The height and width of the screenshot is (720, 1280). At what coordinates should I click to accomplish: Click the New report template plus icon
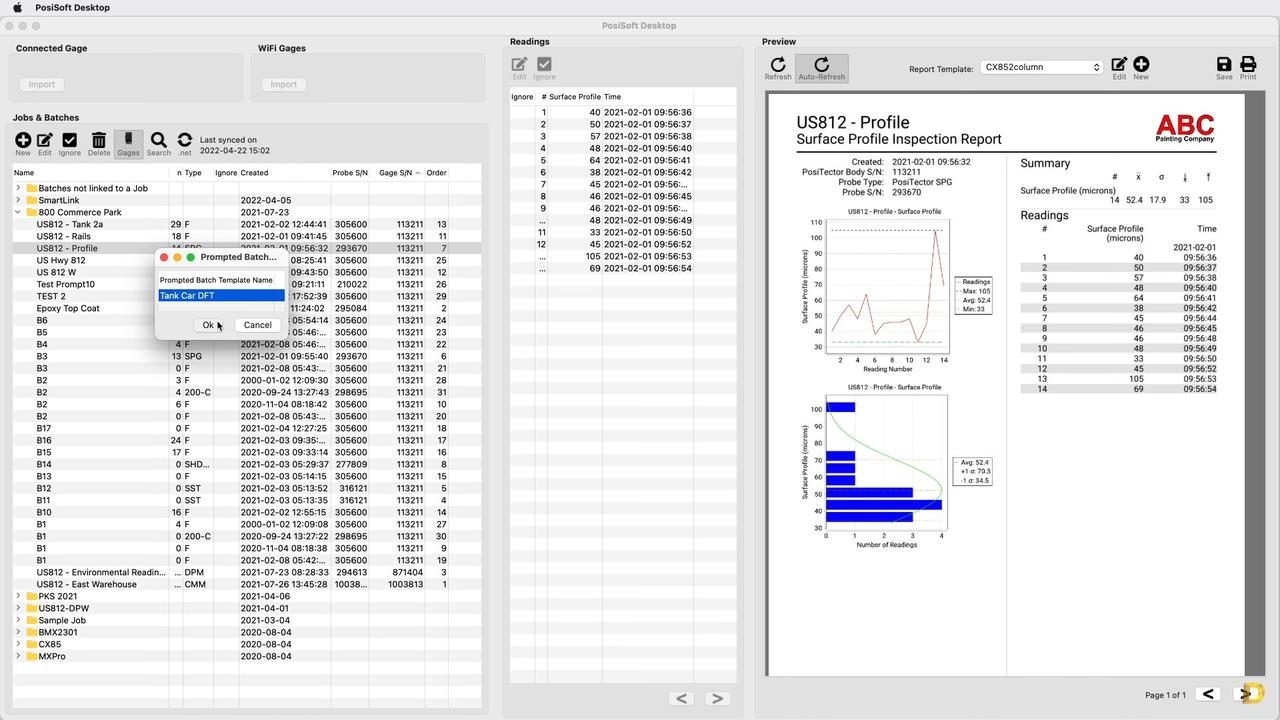(x=1141, y=66)
